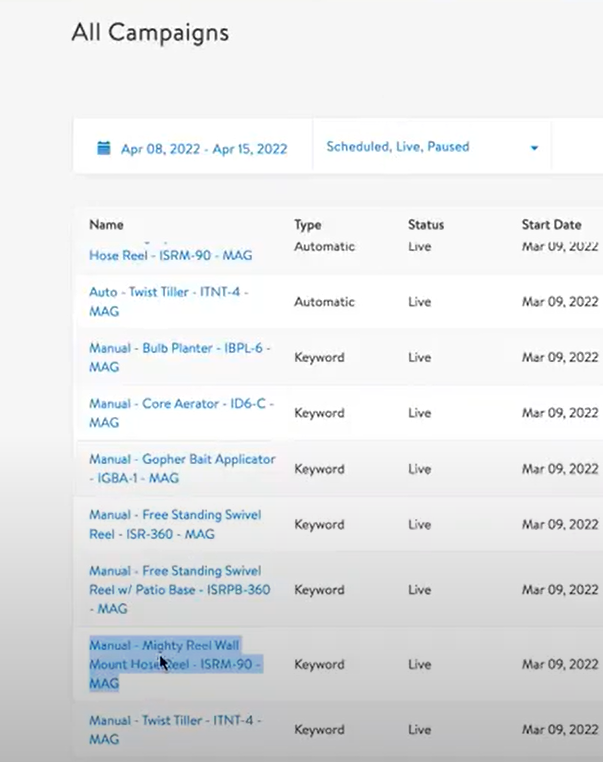603x762 pixels.
Task: Sort by the Start Date column header
Action: click(551, 225)
